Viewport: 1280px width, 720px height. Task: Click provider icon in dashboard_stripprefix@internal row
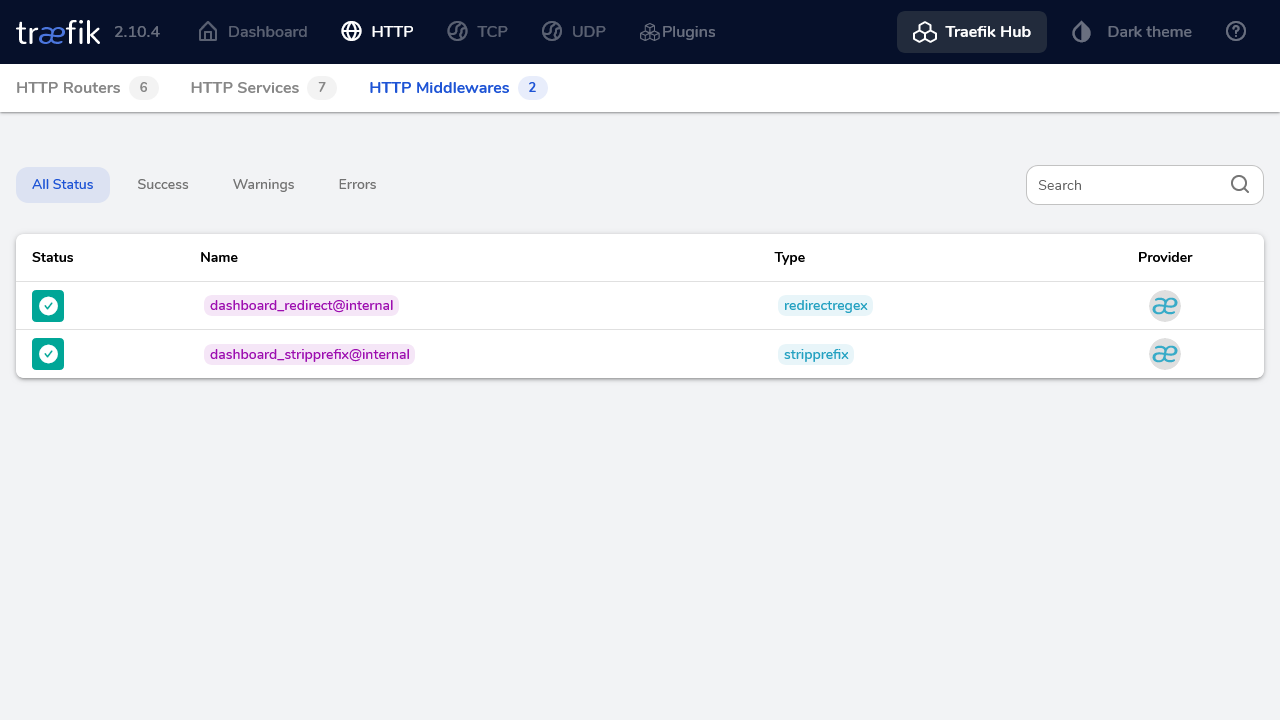(1165, 354)
